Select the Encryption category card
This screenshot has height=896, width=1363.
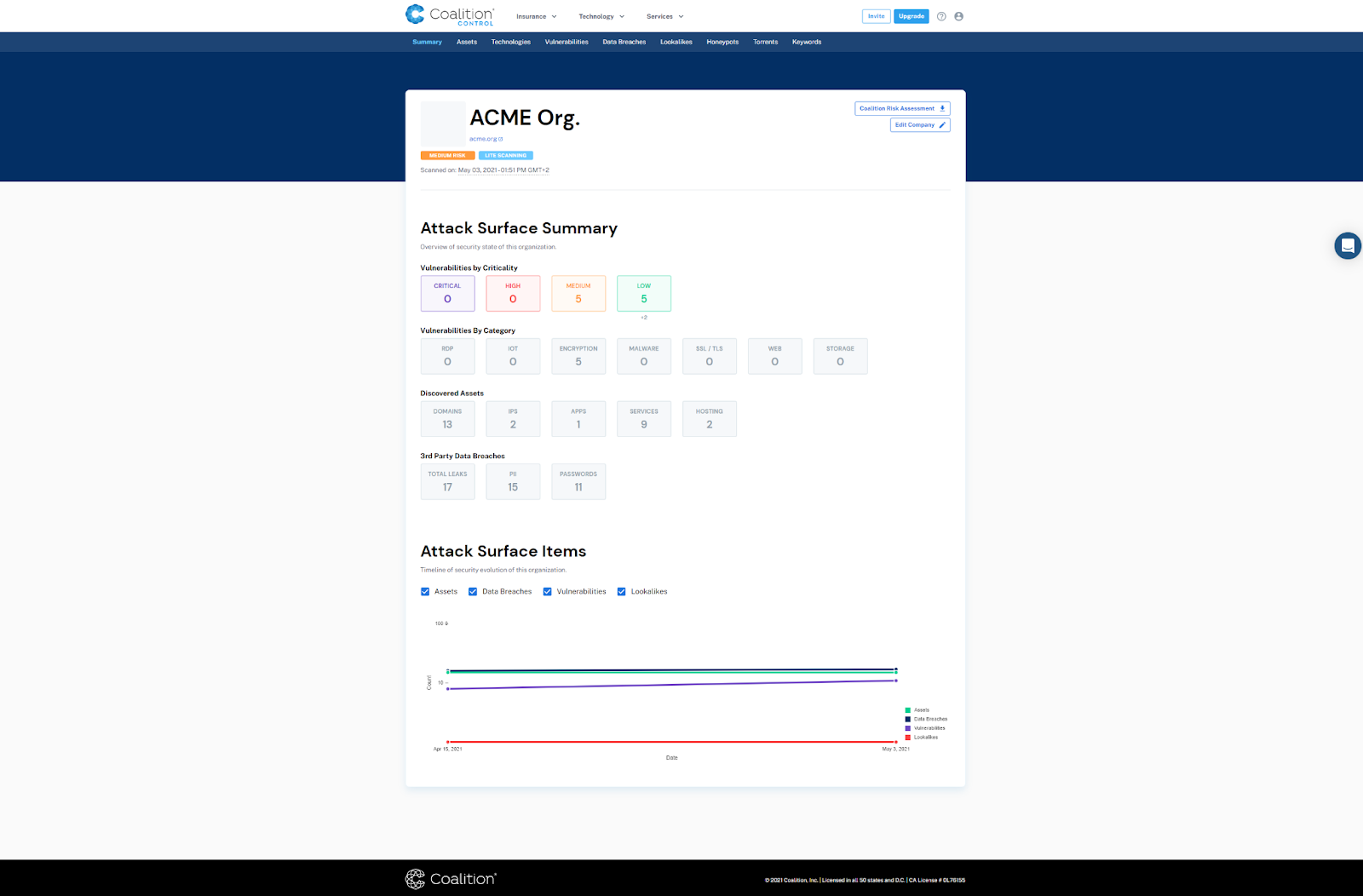[x=578, y=356]
